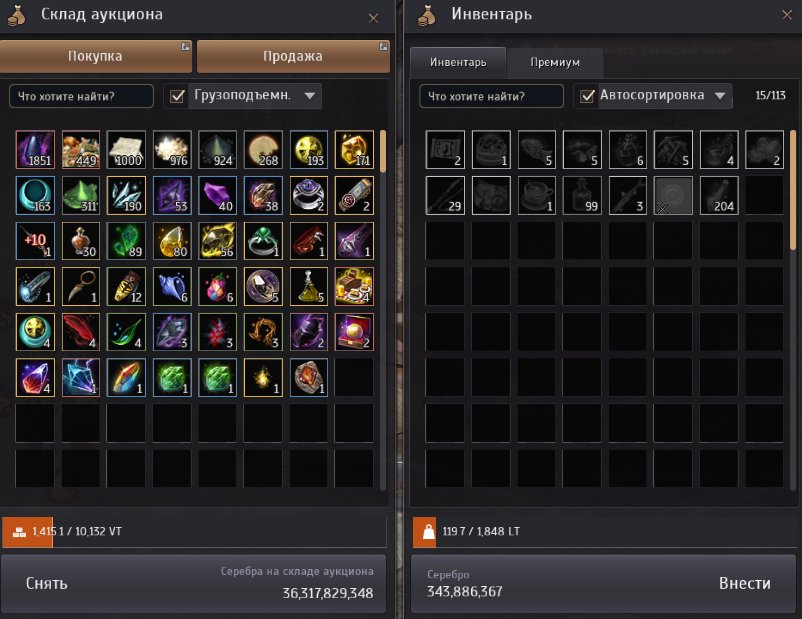Toggle the Грузоподъемн. checkbox
The height and width of the screenshot is (619, 802).
tap(177, 96)
